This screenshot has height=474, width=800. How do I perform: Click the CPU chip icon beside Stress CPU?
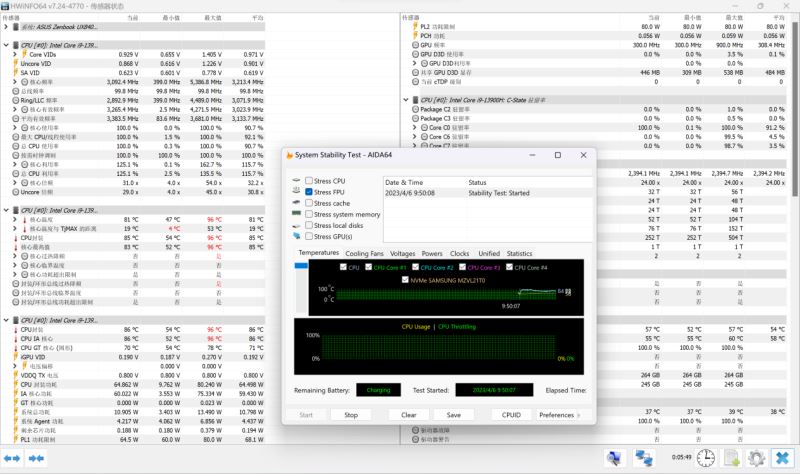[x=296, y=181]
